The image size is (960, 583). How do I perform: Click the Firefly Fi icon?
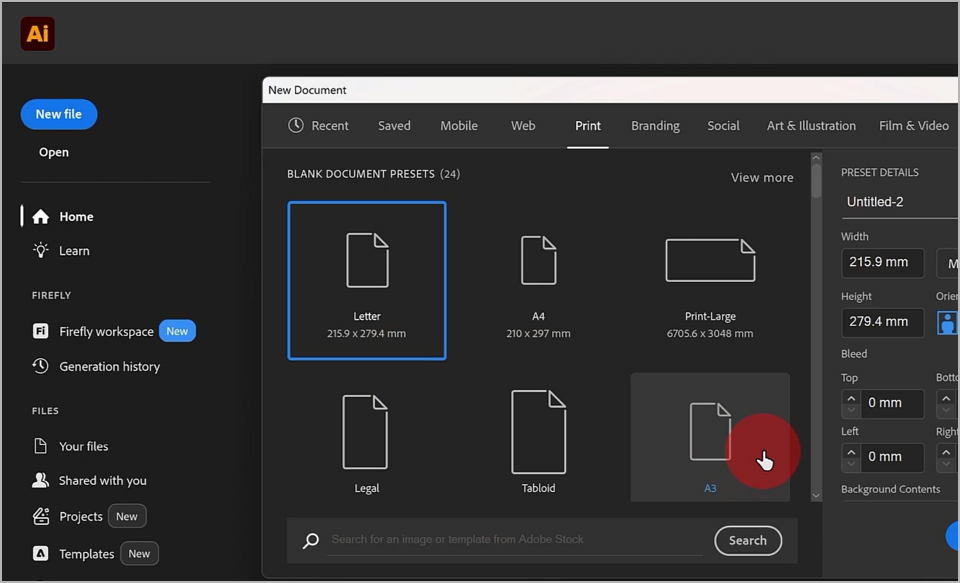40,331
